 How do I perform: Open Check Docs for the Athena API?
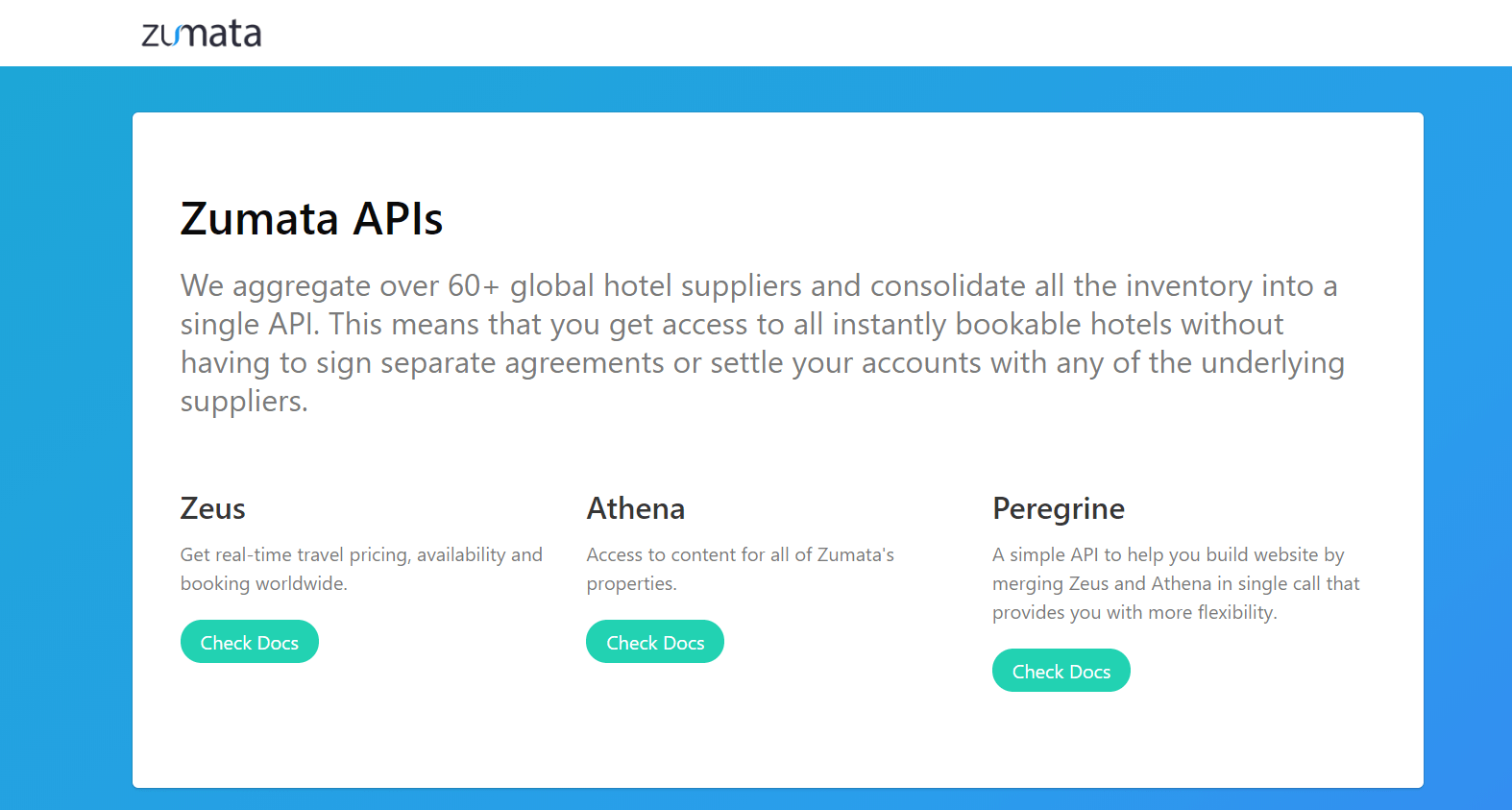point(655,642)
